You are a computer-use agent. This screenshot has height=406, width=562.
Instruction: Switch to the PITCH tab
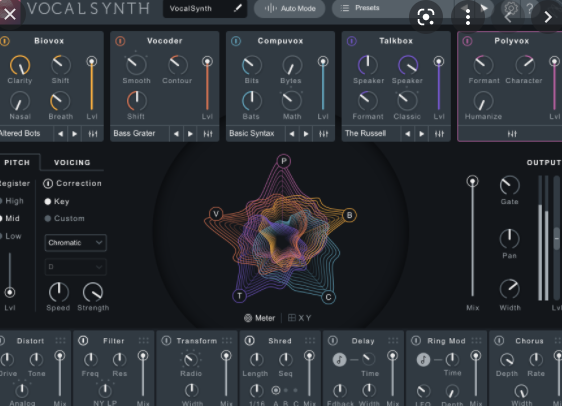17,162
